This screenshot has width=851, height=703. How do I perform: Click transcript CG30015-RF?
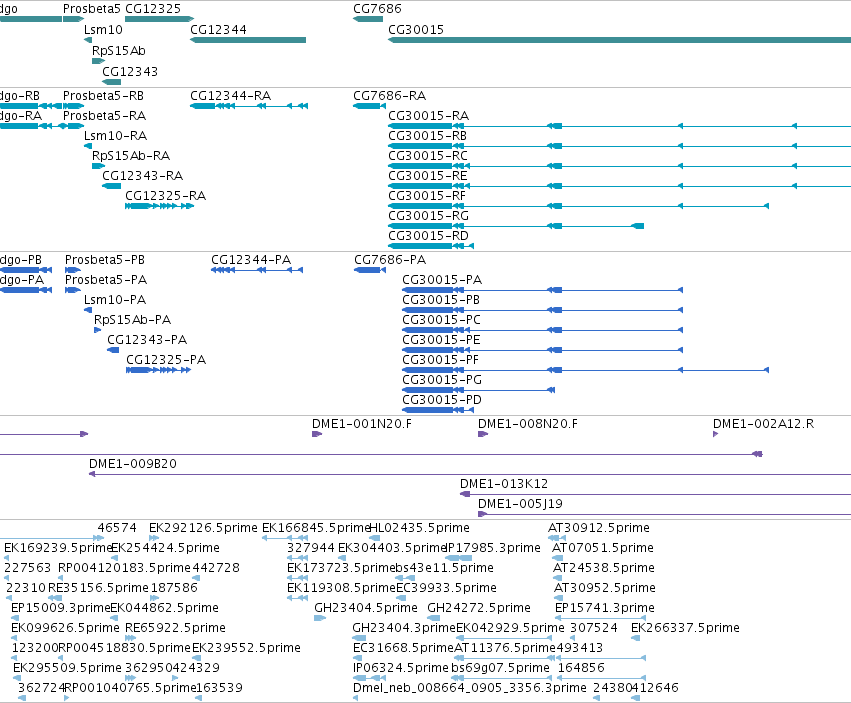click(x=579, y=206)
